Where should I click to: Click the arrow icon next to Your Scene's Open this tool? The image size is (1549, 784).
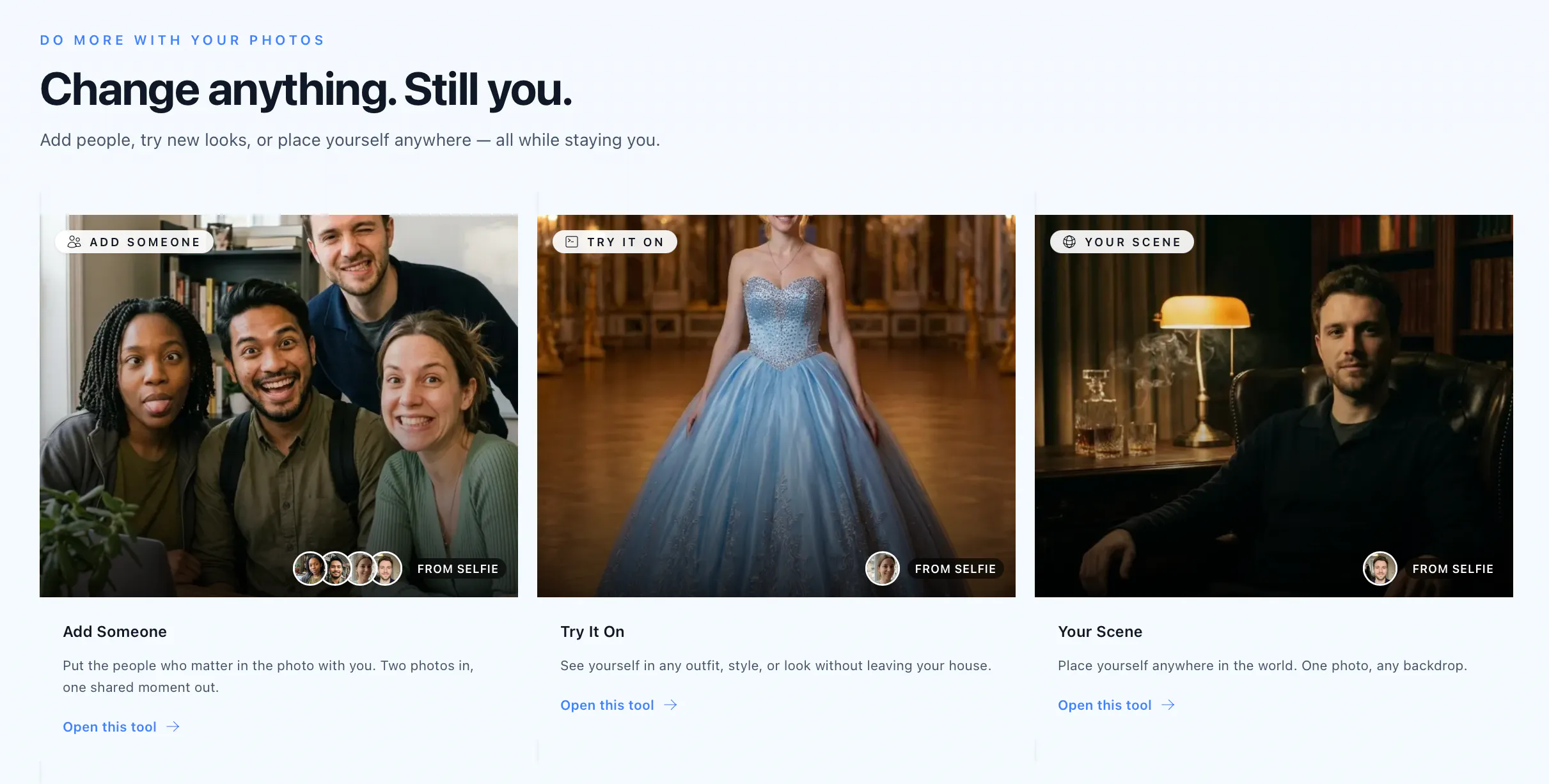(x=1168, y=705)
